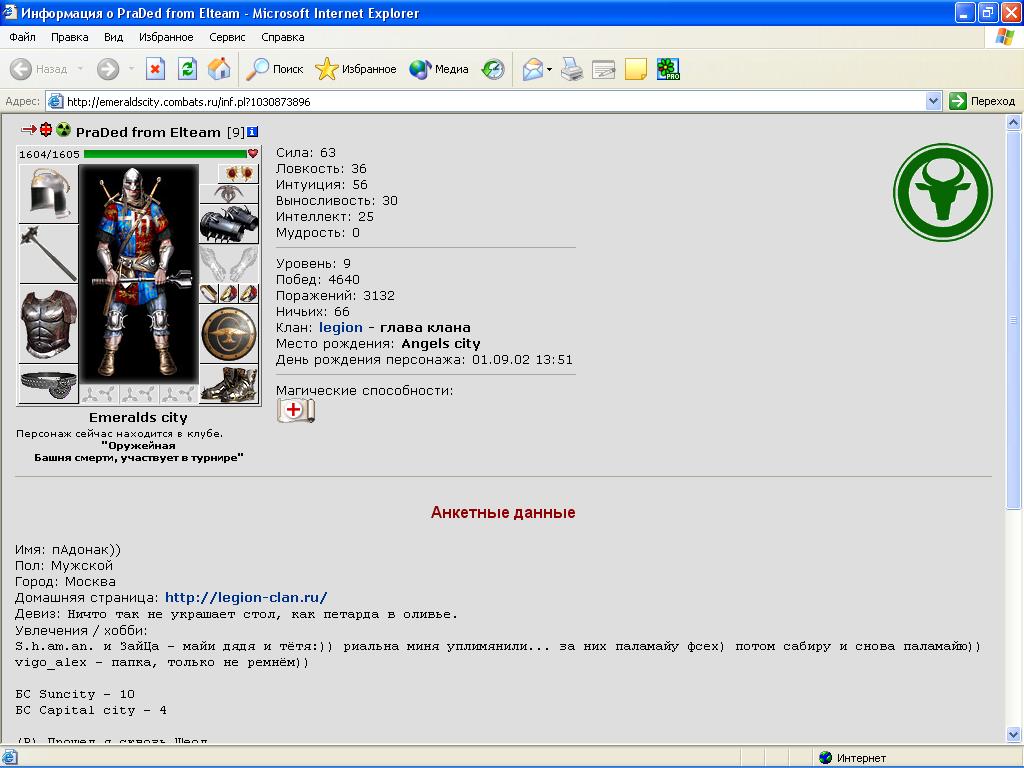This screenshot has width=1024, height=768.
Task: Open the Mail envelope icon
Action: click(533, 69)
